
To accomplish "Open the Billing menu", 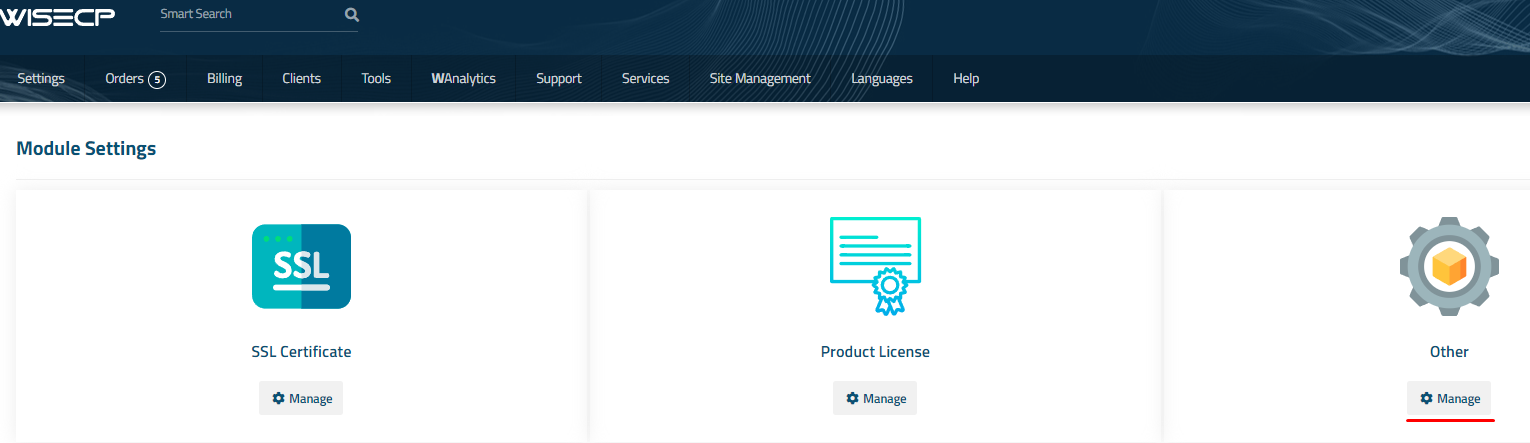I will pyautogui.click(x=224, y=78).
